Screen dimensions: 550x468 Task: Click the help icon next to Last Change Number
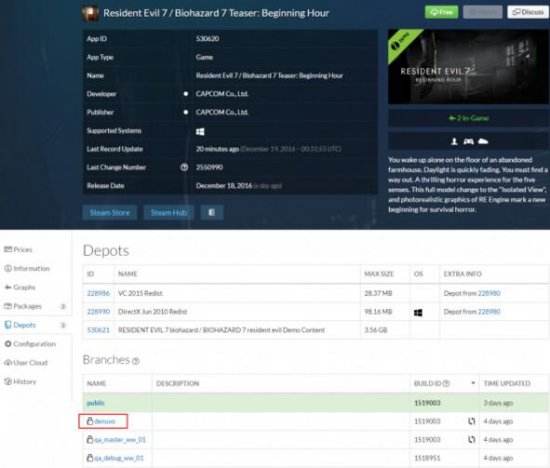184,167
